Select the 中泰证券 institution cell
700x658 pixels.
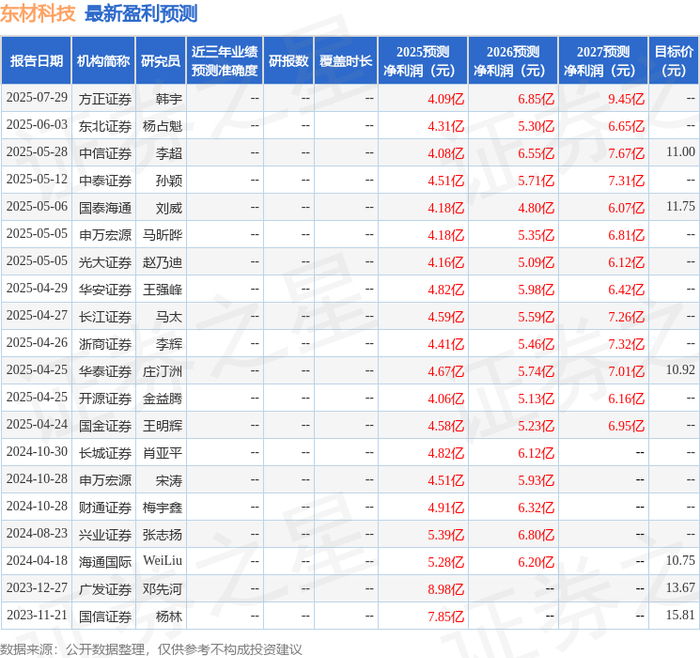(x=105, y=180)
